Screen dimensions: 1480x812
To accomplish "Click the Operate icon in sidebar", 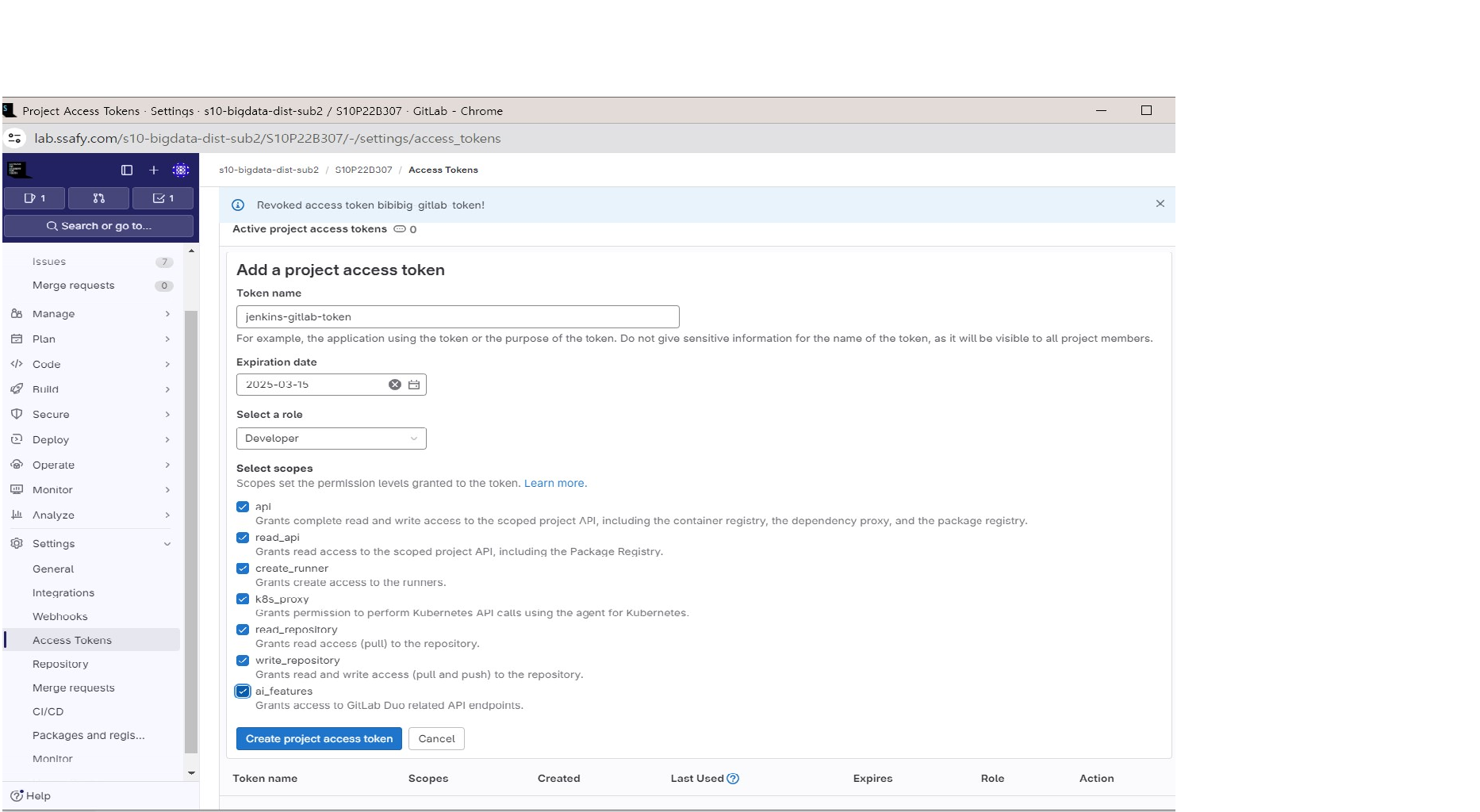I will 17,465.
